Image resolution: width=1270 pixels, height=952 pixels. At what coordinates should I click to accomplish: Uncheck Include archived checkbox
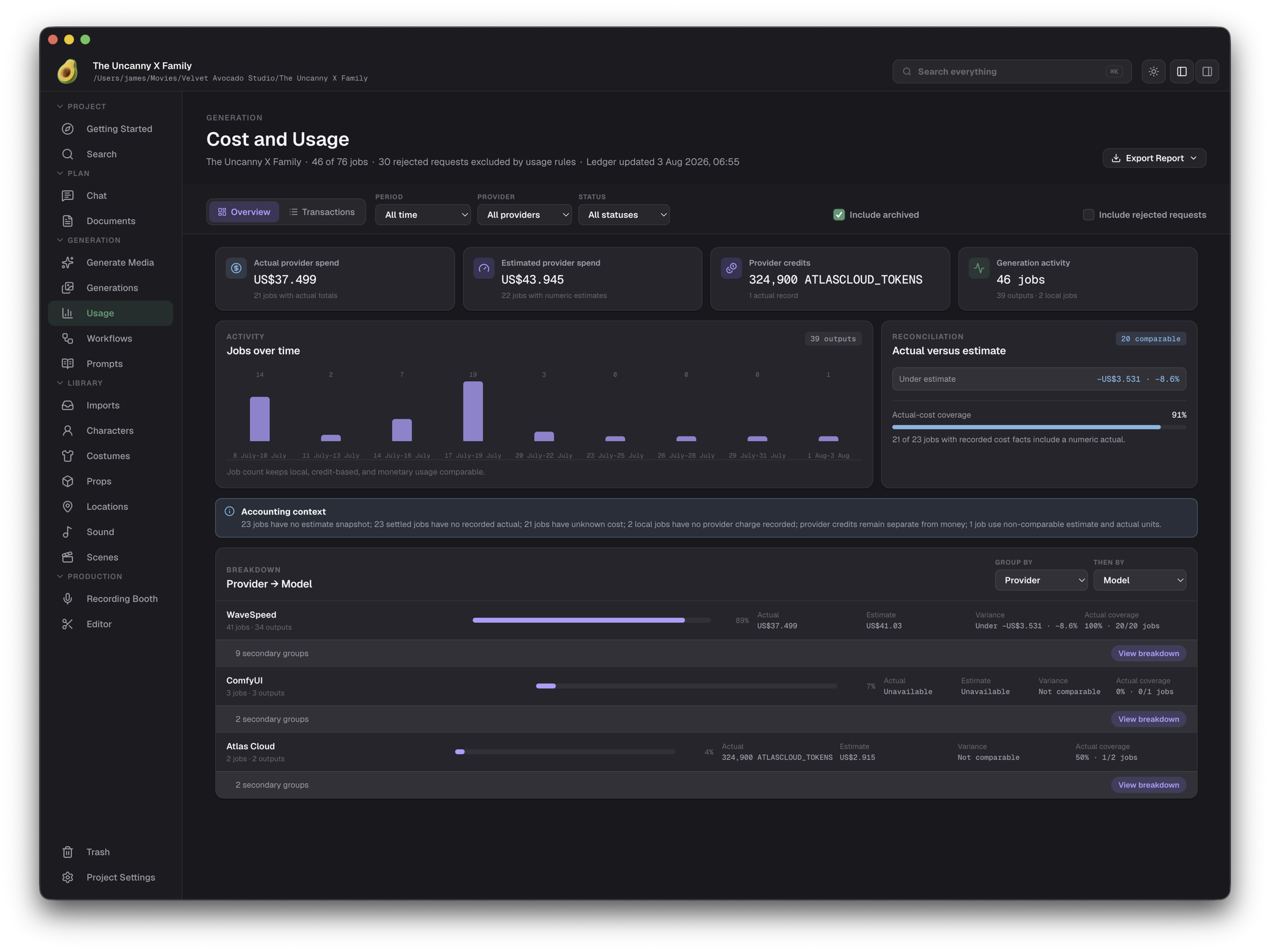[x=839, y=215]
